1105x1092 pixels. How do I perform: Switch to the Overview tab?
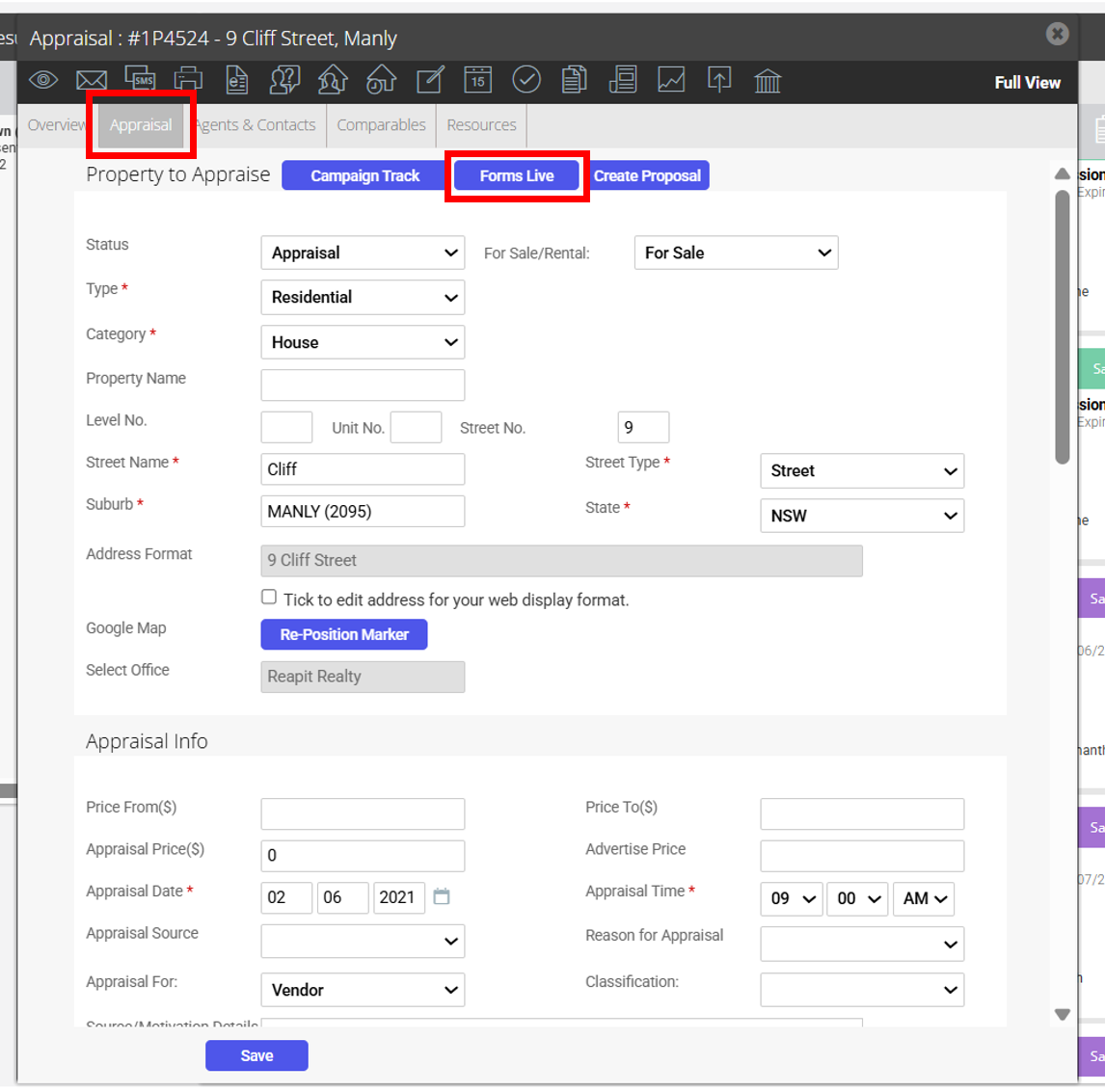pos(56,125)
